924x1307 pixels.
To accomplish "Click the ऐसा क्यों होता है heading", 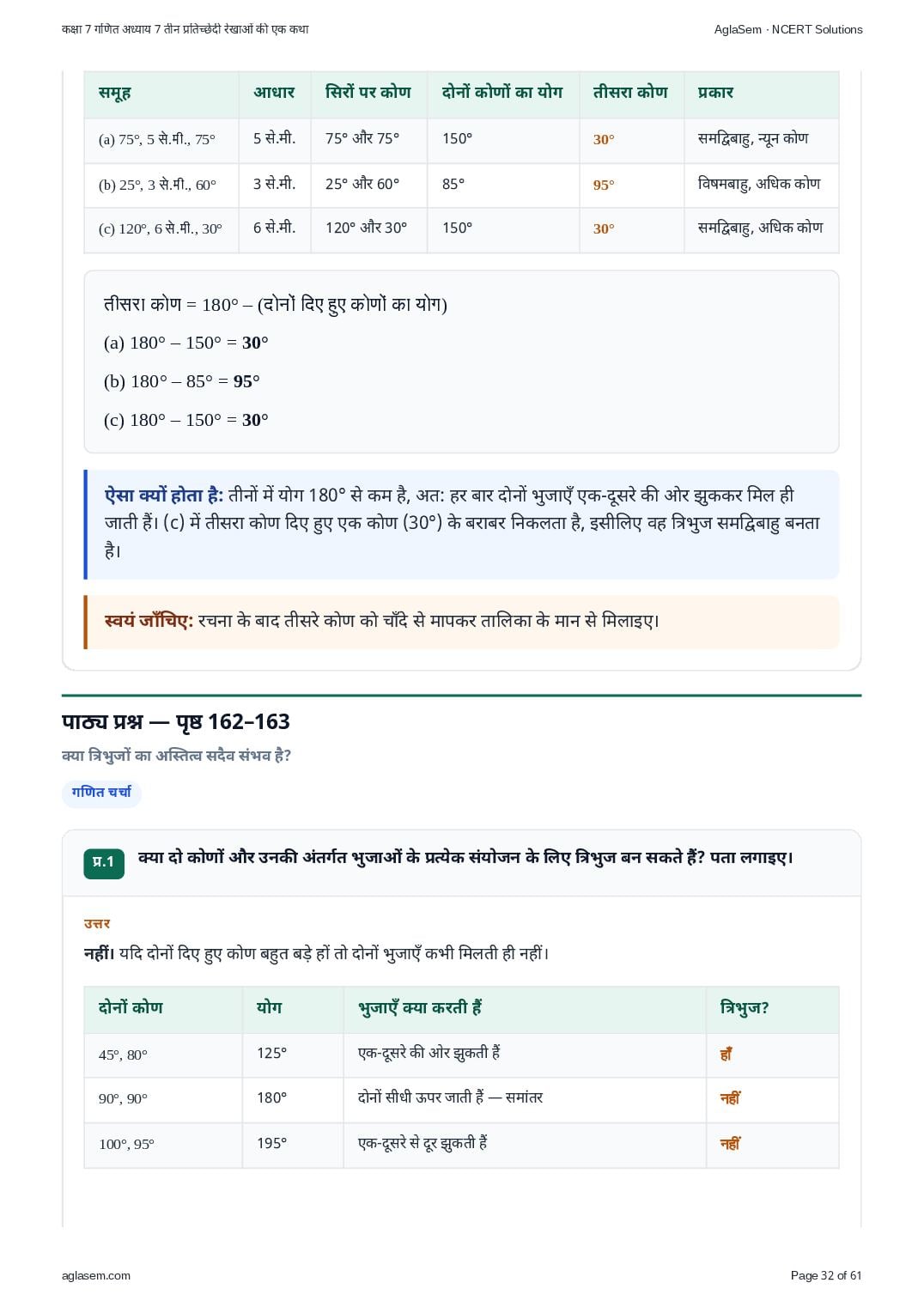I will 164,495.
